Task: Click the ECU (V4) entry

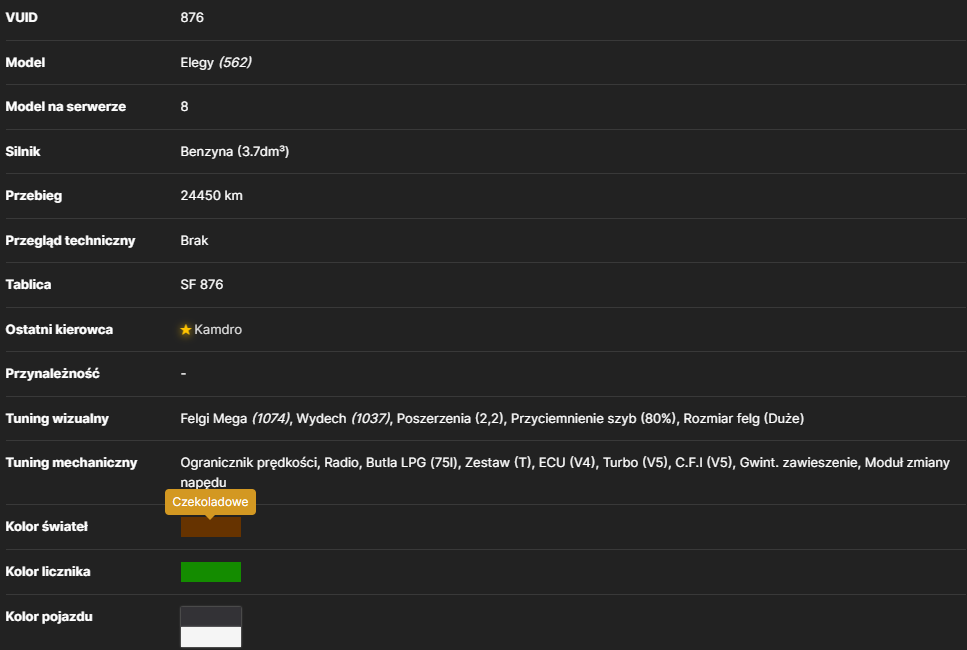Action: [x=567, y=463]
